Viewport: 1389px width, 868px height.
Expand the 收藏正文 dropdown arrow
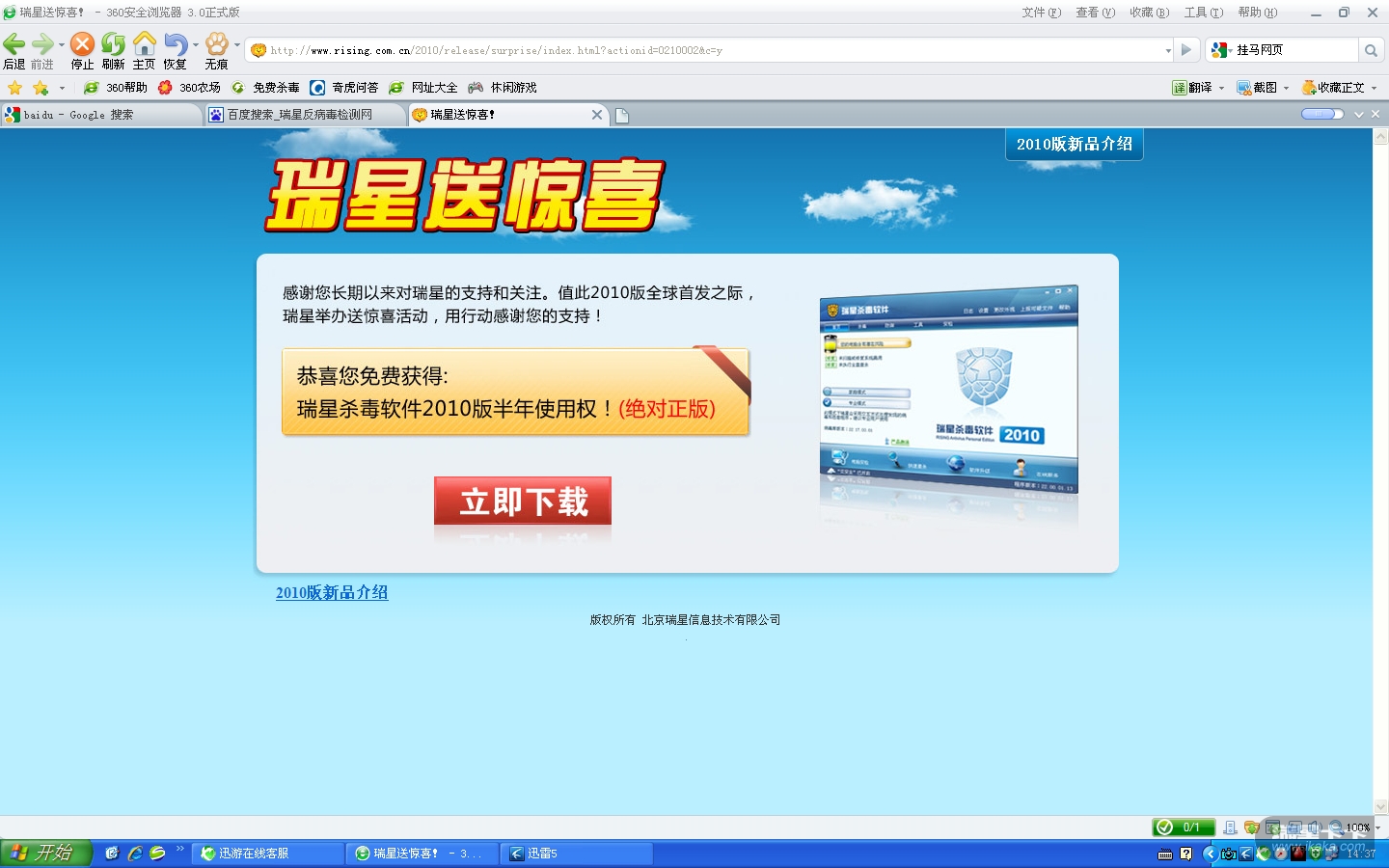point(1374,88)
